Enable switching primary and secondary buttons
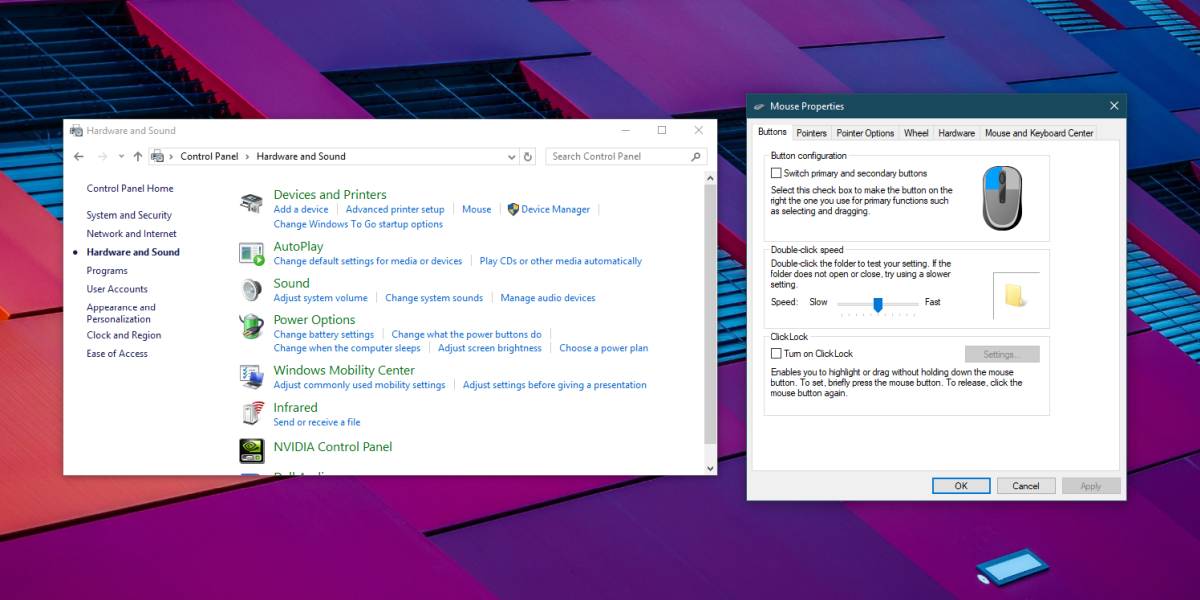This screenshot has height=600, width=1200. tap(776, 173)
